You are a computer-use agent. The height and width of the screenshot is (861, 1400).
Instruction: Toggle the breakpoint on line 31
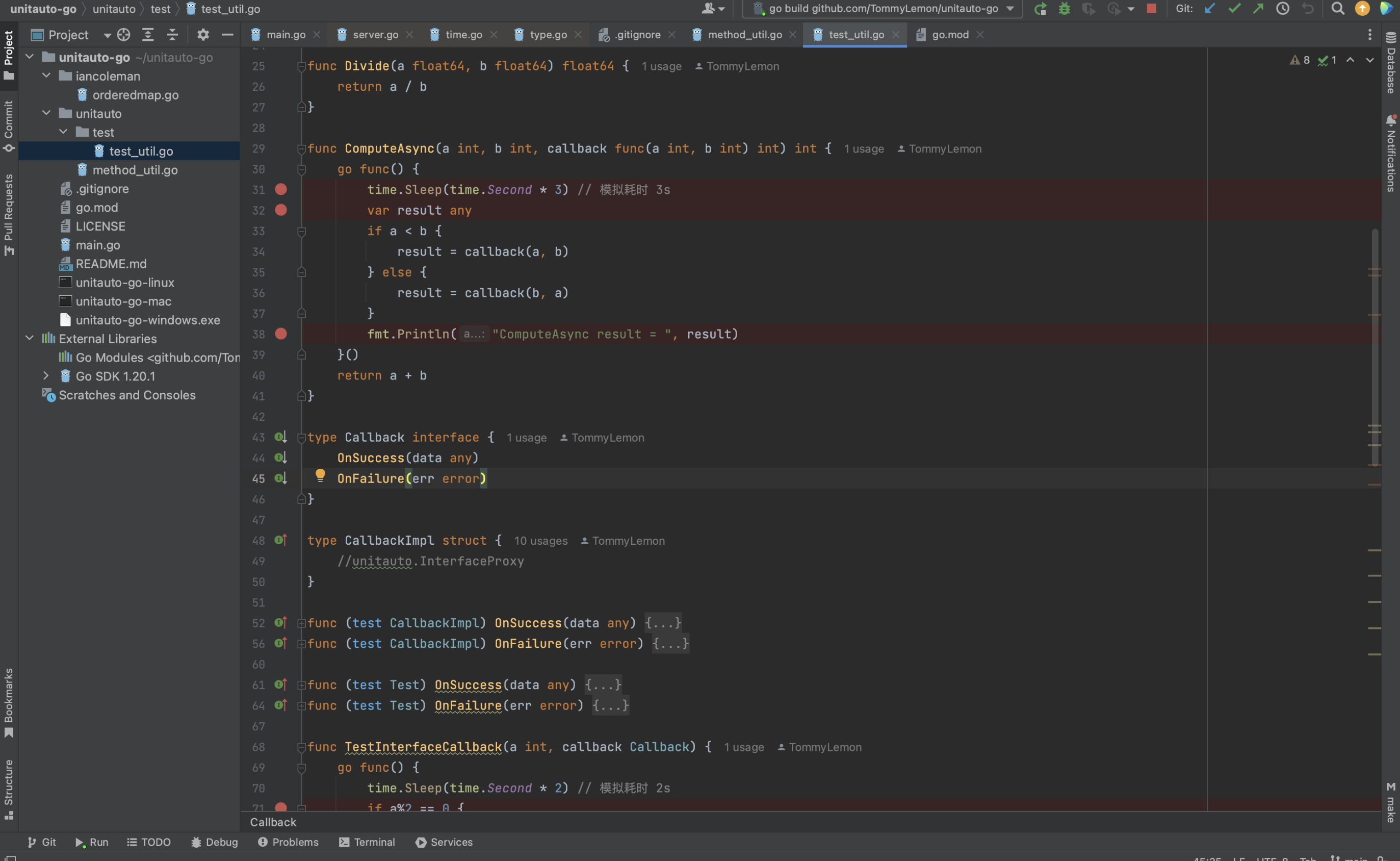[x=281, y=189]
